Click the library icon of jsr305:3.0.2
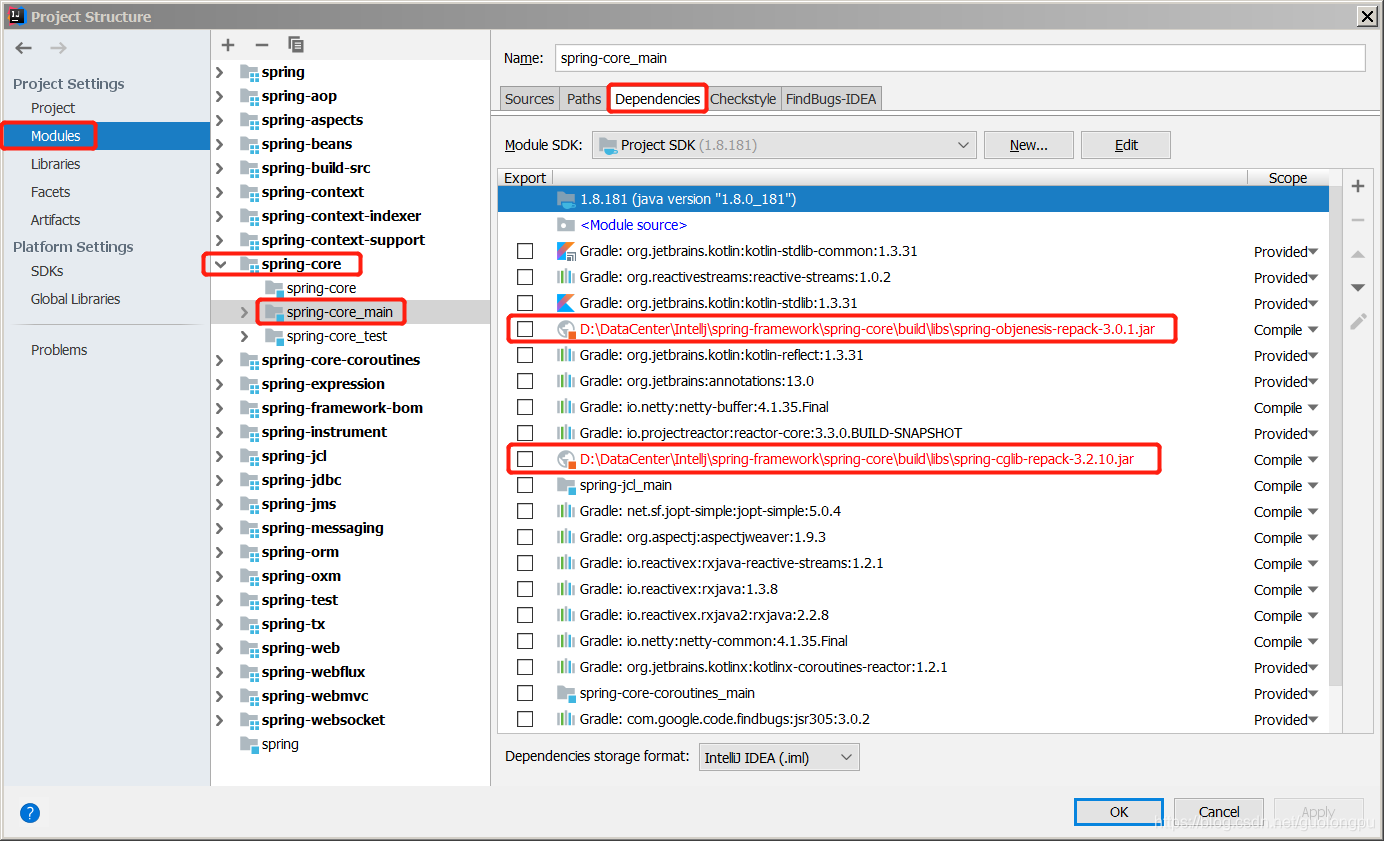 click(566, 719)
